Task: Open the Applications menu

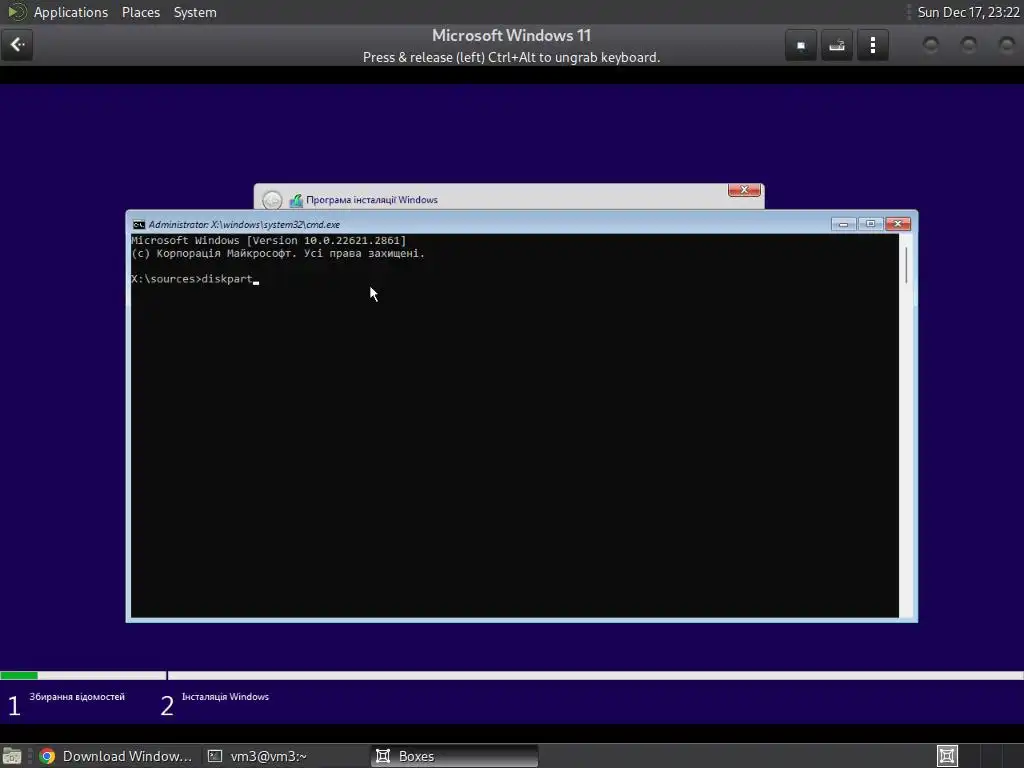Action: [71, 12]
